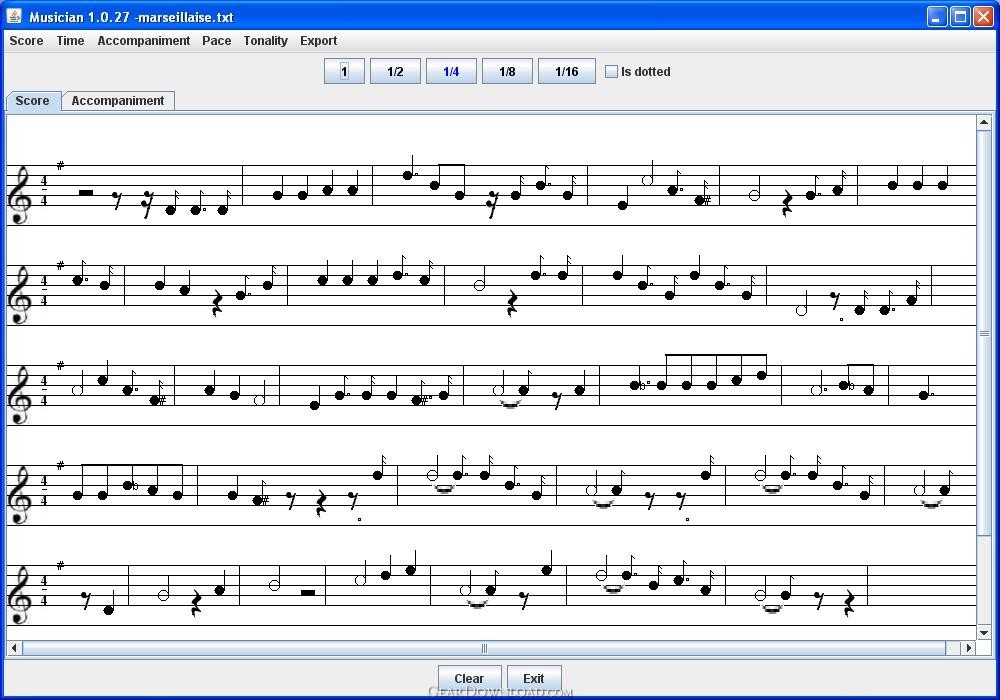The width and height of the screenshot is (1000, 700).
Task: Switch to the Accompaniment tab
Action: (118, 101)
